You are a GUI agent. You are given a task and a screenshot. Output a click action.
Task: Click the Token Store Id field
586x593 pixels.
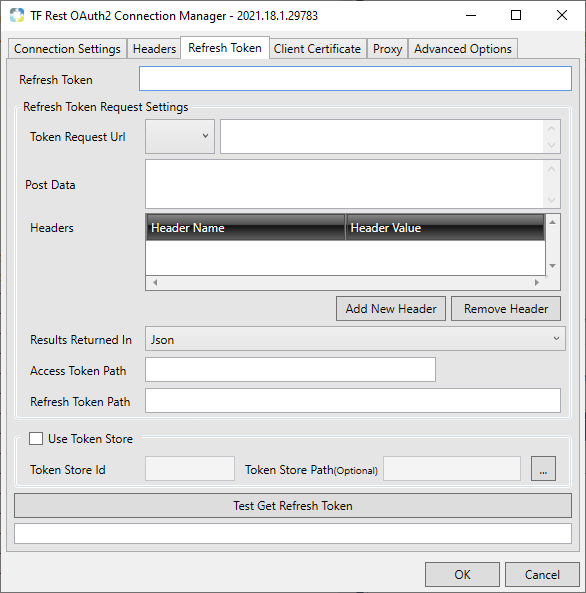[x=190, y=469]
